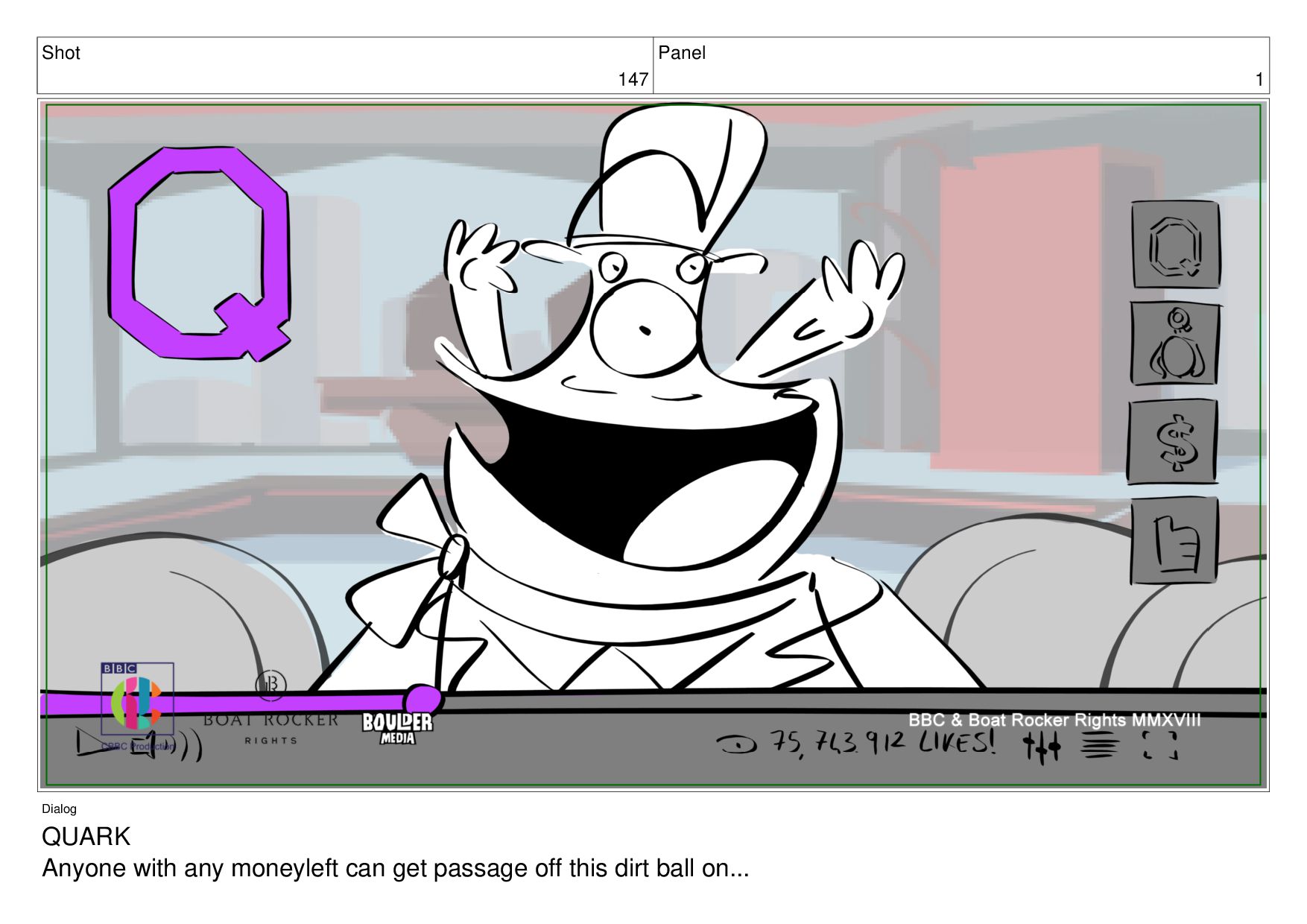Viewport: 1307px width, 924px height.
Task: Click the Panel number 1 field
Action: tap(961, 66)
